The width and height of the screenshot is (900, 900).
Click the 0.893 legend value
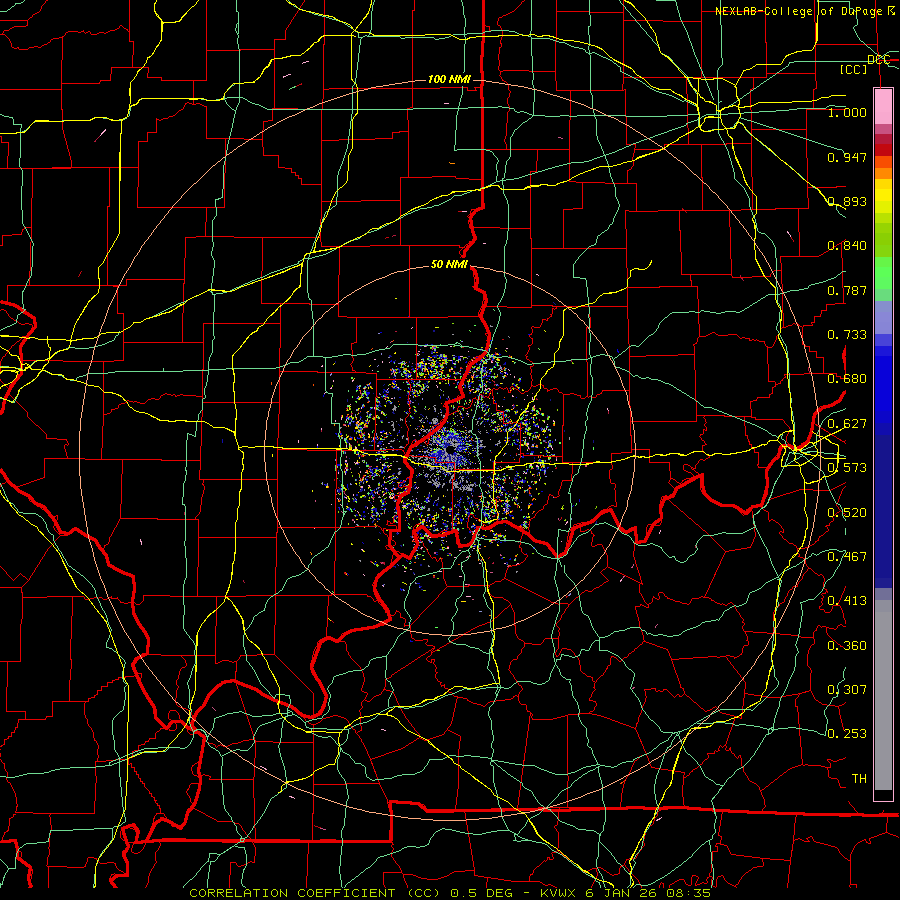tap(847, 201)
